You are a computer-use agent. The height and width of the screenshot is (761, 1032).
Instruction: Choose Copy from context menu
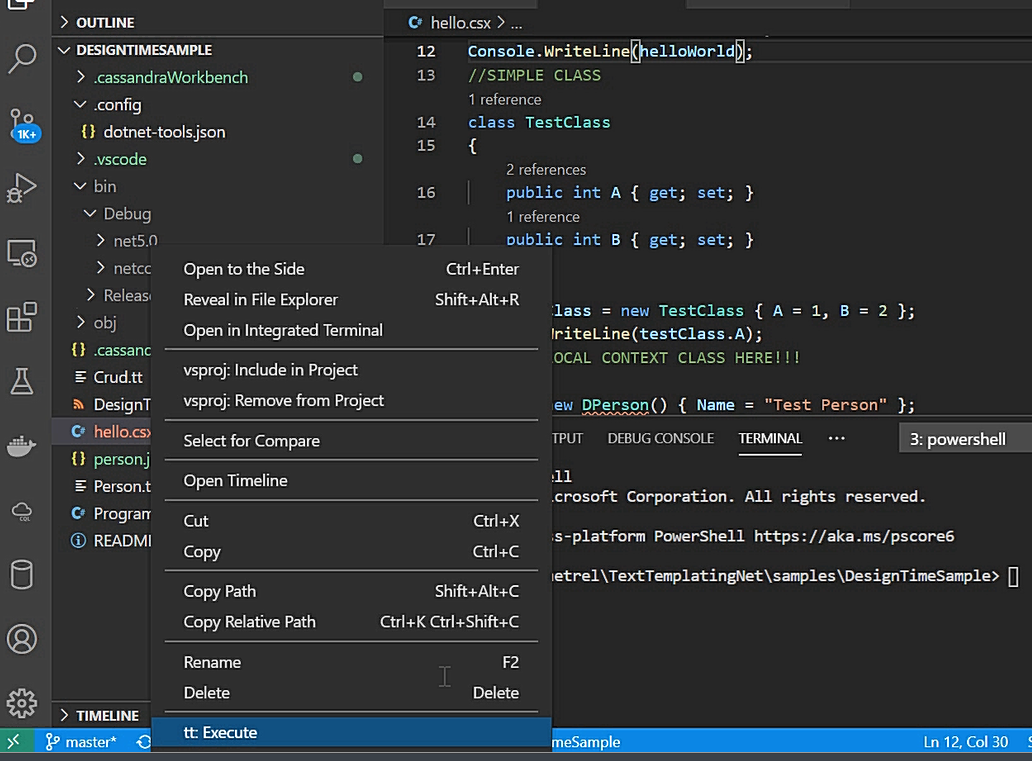pos(351,551)
